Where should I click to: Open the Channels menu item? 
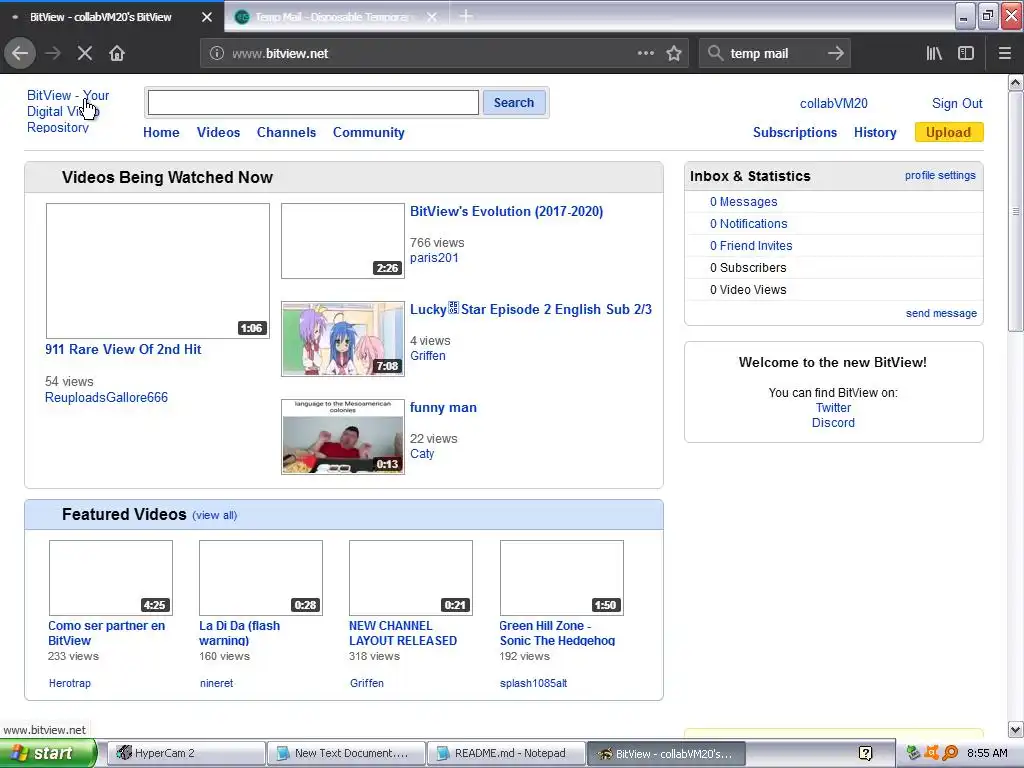click(286, 133)
